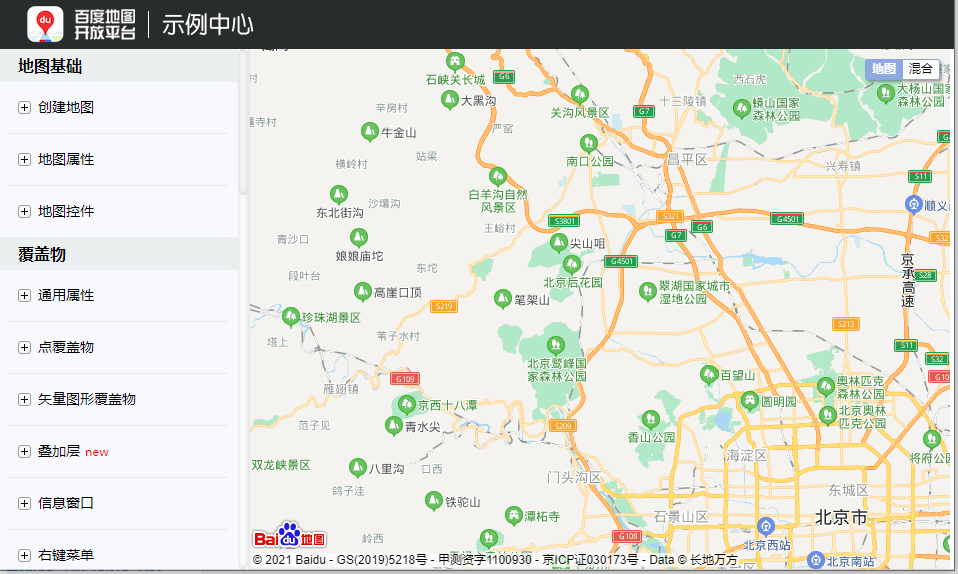Screen dimensions: 958x574
Task: Click the 北京南站 railway station icon
Action: (816, 559)
